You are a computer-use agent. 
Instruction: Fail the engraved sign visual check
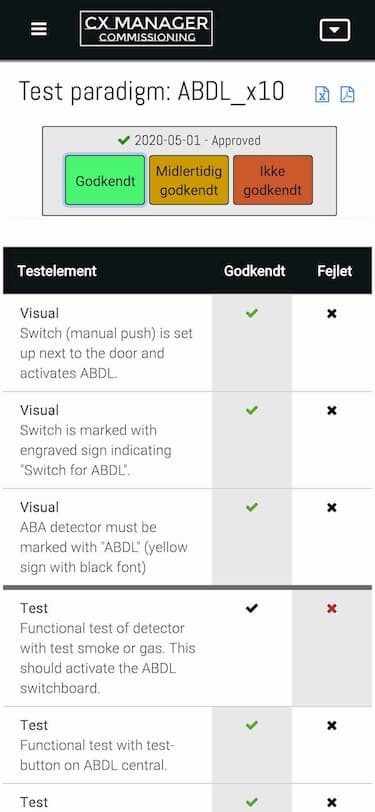pyautogui.click(x=332, y=411)
